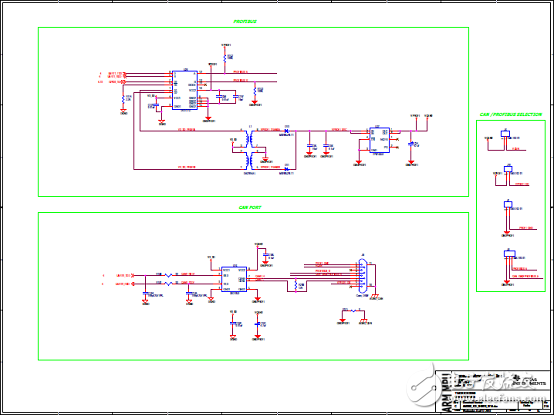The image size is (554, 415).
Task: Click the upper diode after the transformer
Action: point(287,131)
